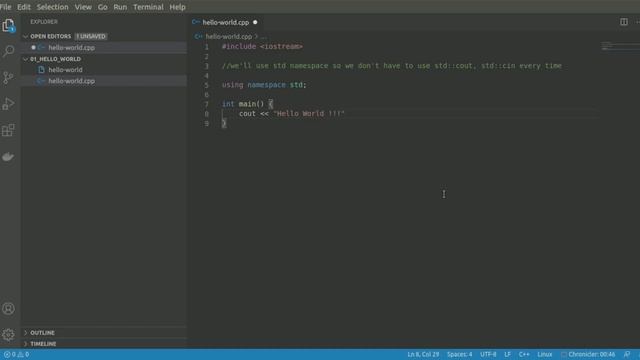Open the Help menu
Viewport: 640px width, 360px height.
(177, 7)
